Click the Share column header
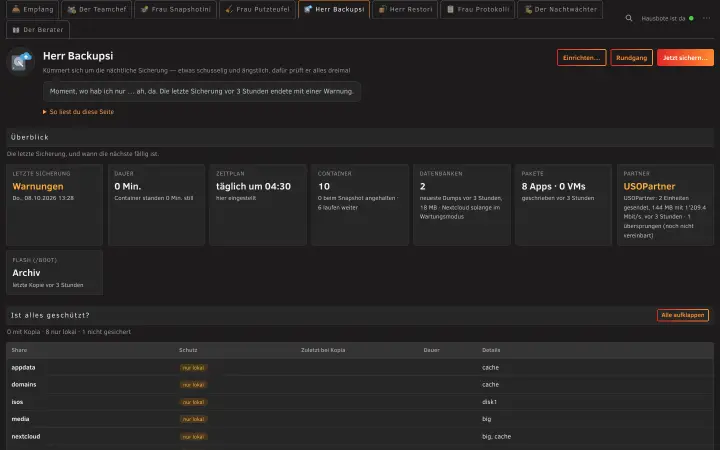Image resolution: width=720 pixels, height=450 pixels. (19, 350)
